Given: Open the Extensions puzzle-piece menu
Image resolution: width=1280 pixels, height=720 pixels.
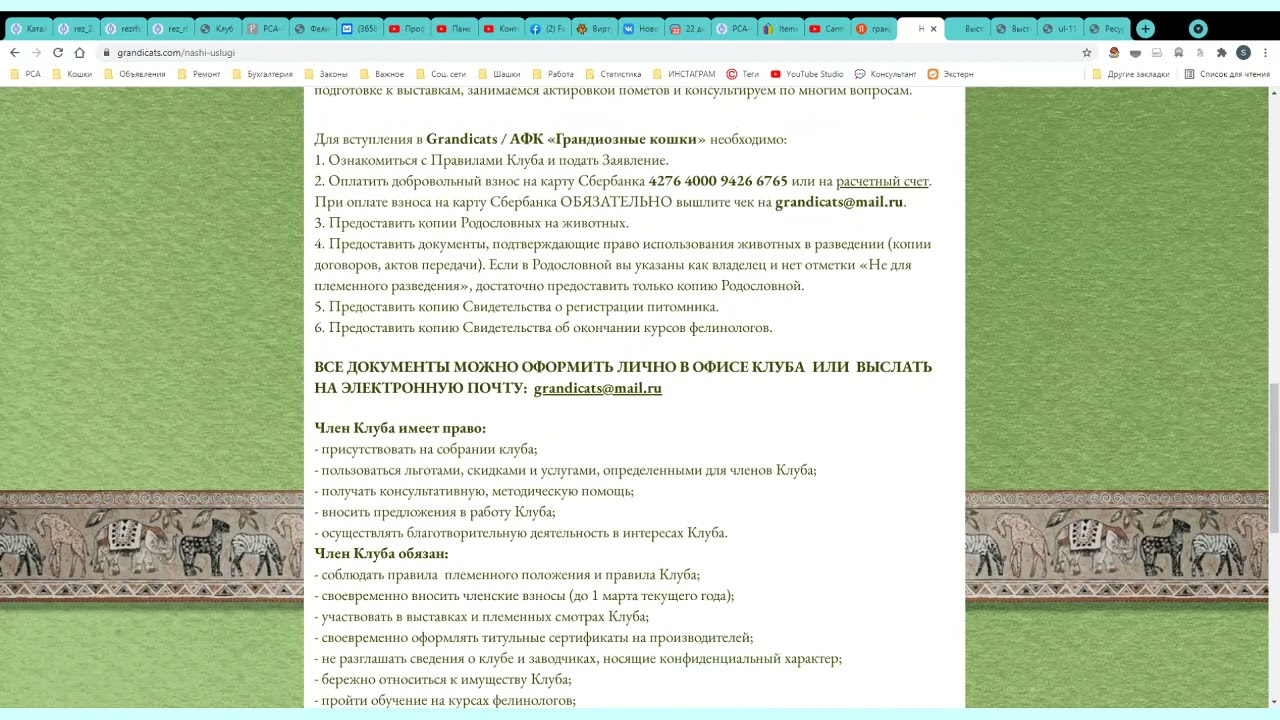Looking at the screenshot, I should pos(1221,52).
